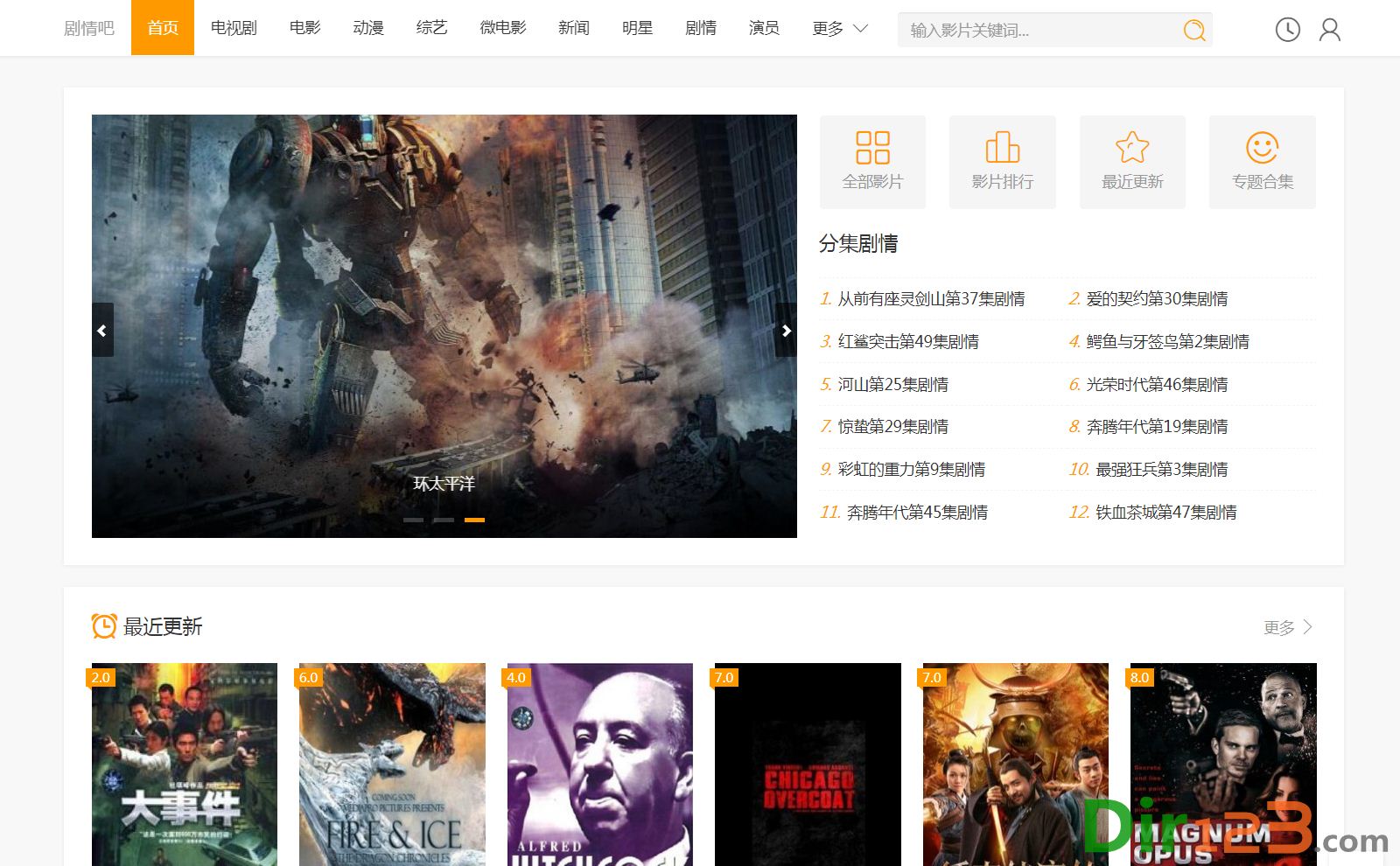Open the 电影 navigation tab
1400x866 pixels.
305,28
